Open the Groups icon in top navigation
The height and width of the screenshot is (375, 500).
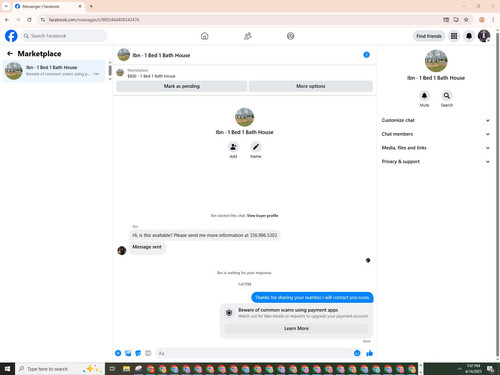(291, 36)
